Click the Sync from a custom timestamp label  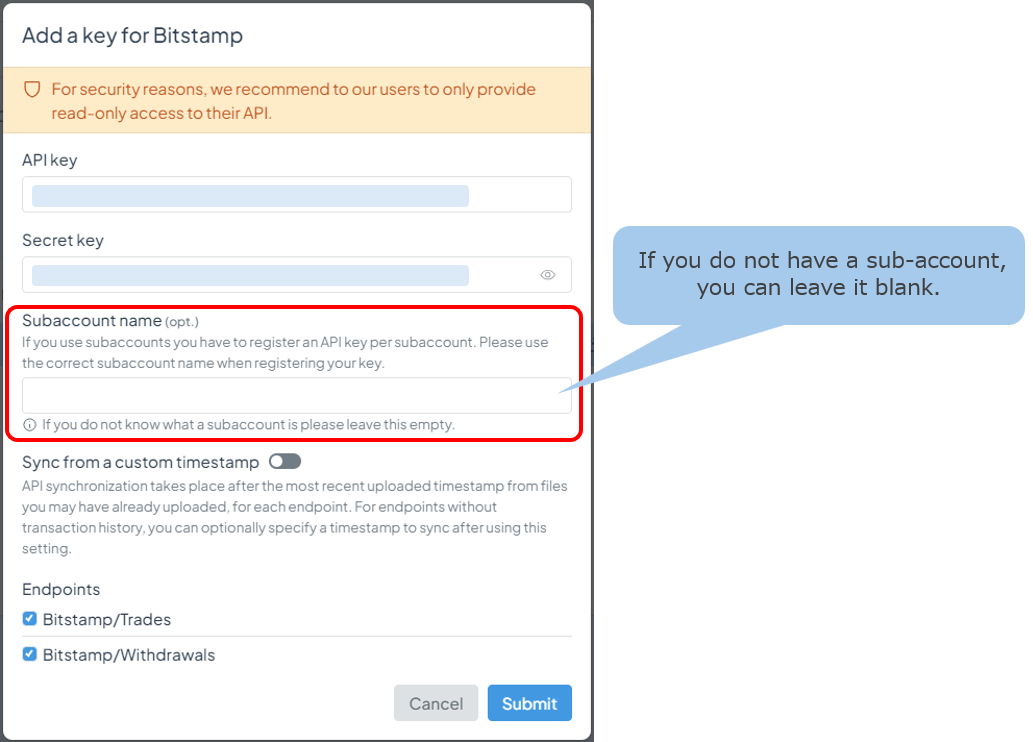coord(140,463)
